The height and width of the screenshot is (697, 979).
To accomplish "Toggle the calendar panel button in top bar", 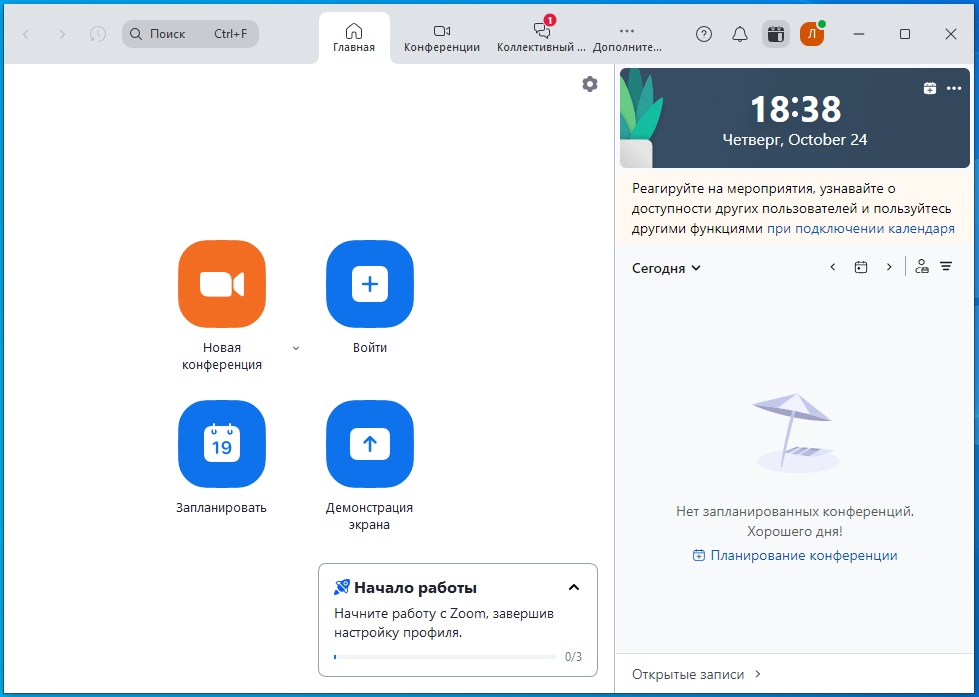I will coord(775,34).
